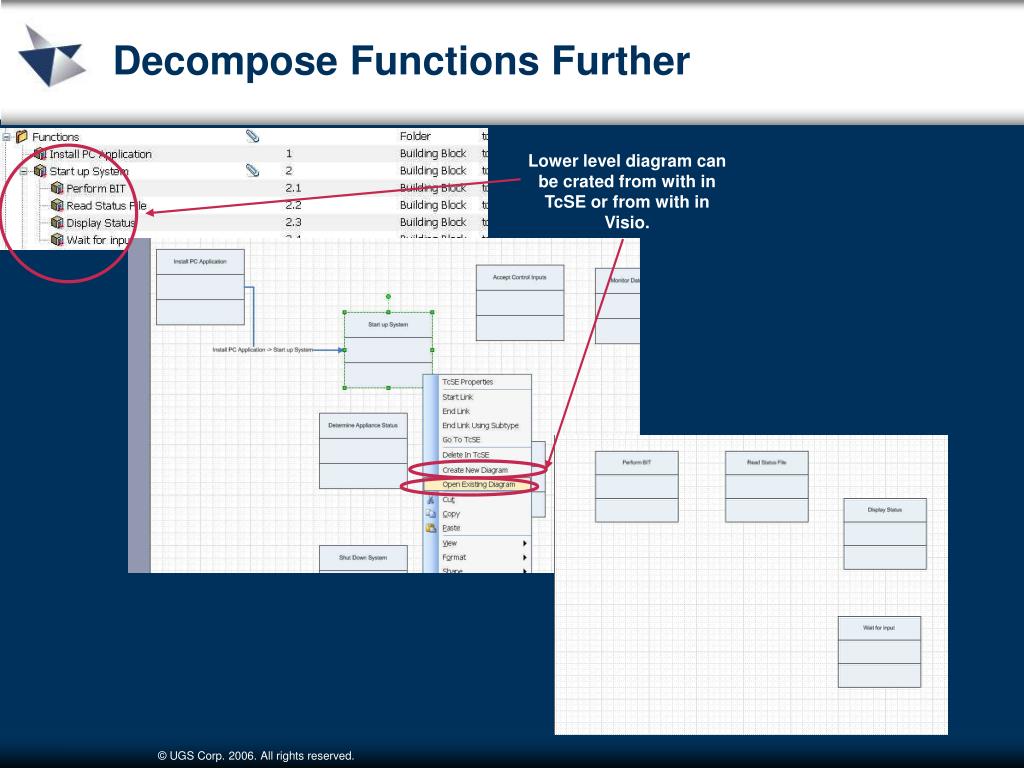Click the Perform BIT building block icon
Image resolution: width=1024 pixels, height=768 pixels.
point(57,188)
